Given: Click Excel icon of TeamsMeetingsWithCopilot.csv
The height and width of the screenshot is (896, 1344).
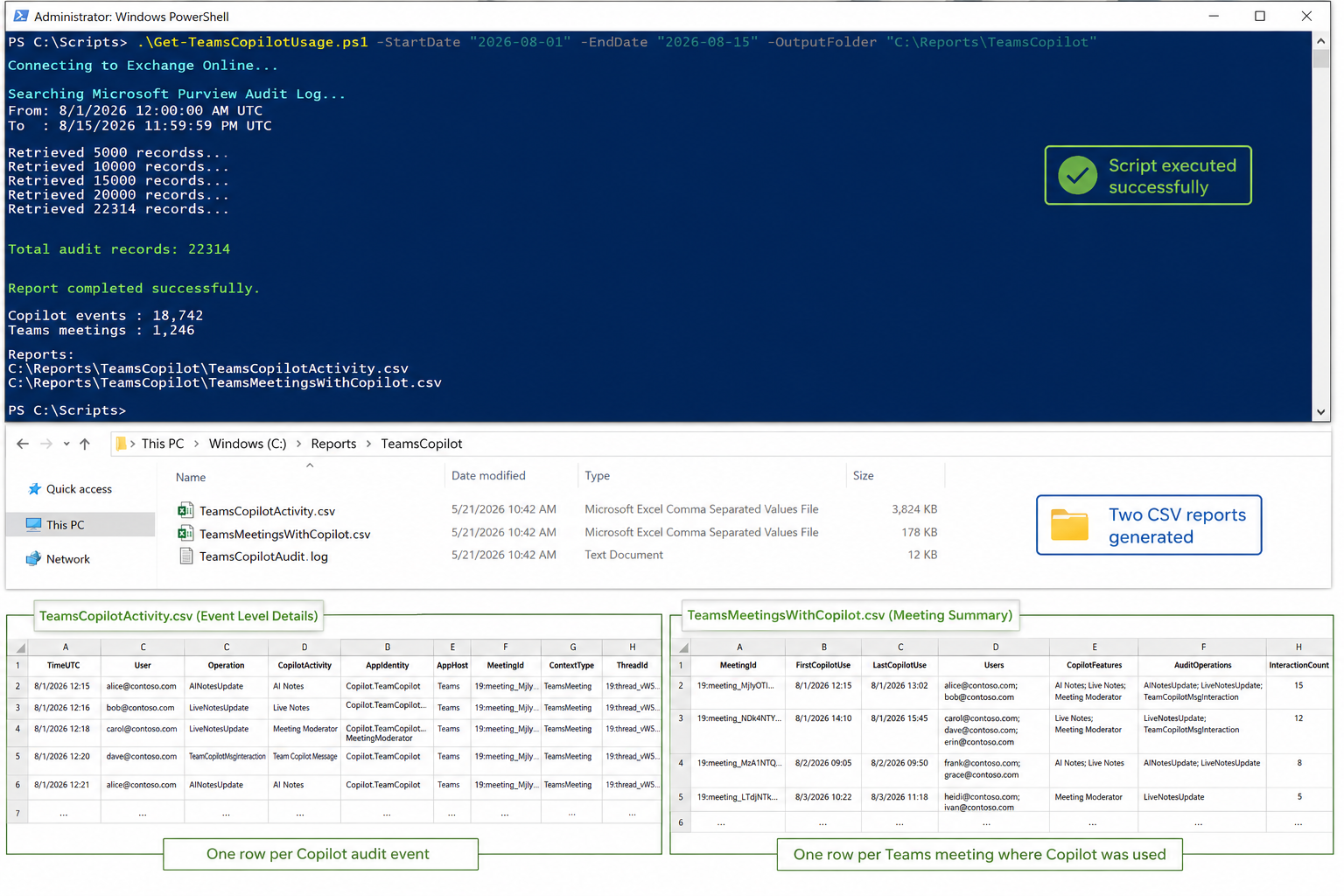Looking at the screenshot, I should point(185,533).
